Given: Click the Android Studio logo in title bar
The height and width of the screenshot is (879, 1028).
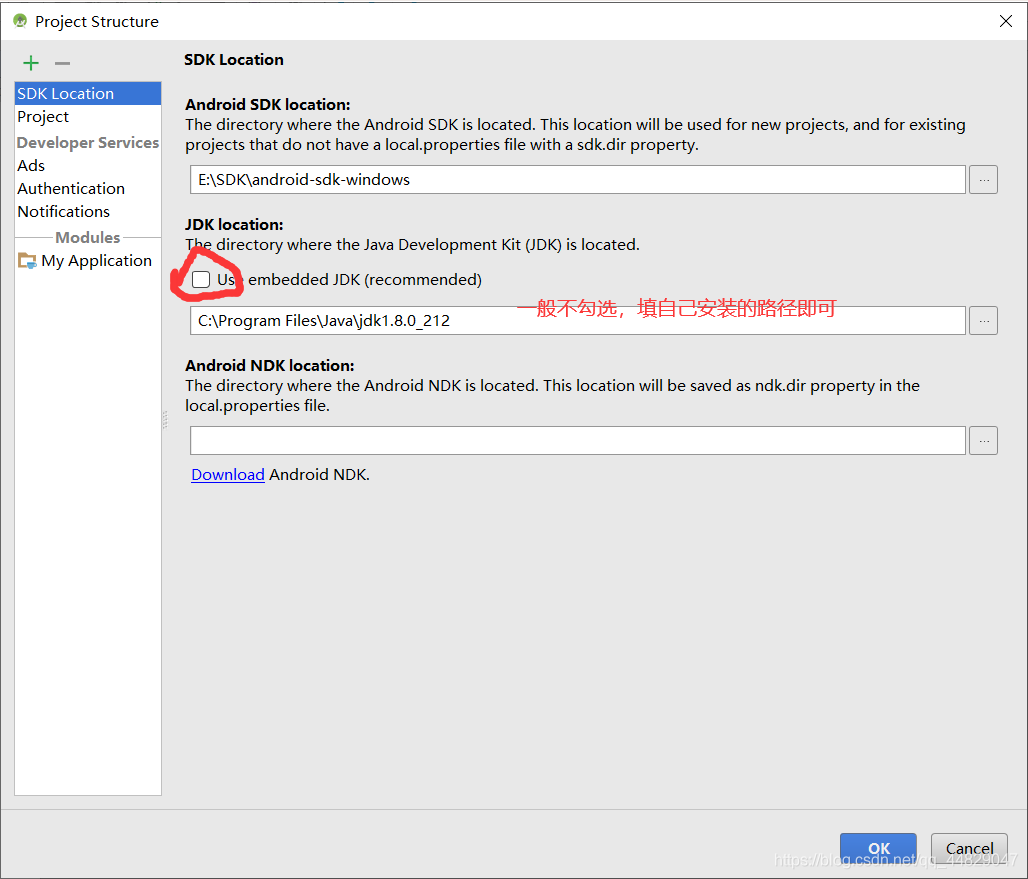Looking at the screenshot, I should coord(20,21).
